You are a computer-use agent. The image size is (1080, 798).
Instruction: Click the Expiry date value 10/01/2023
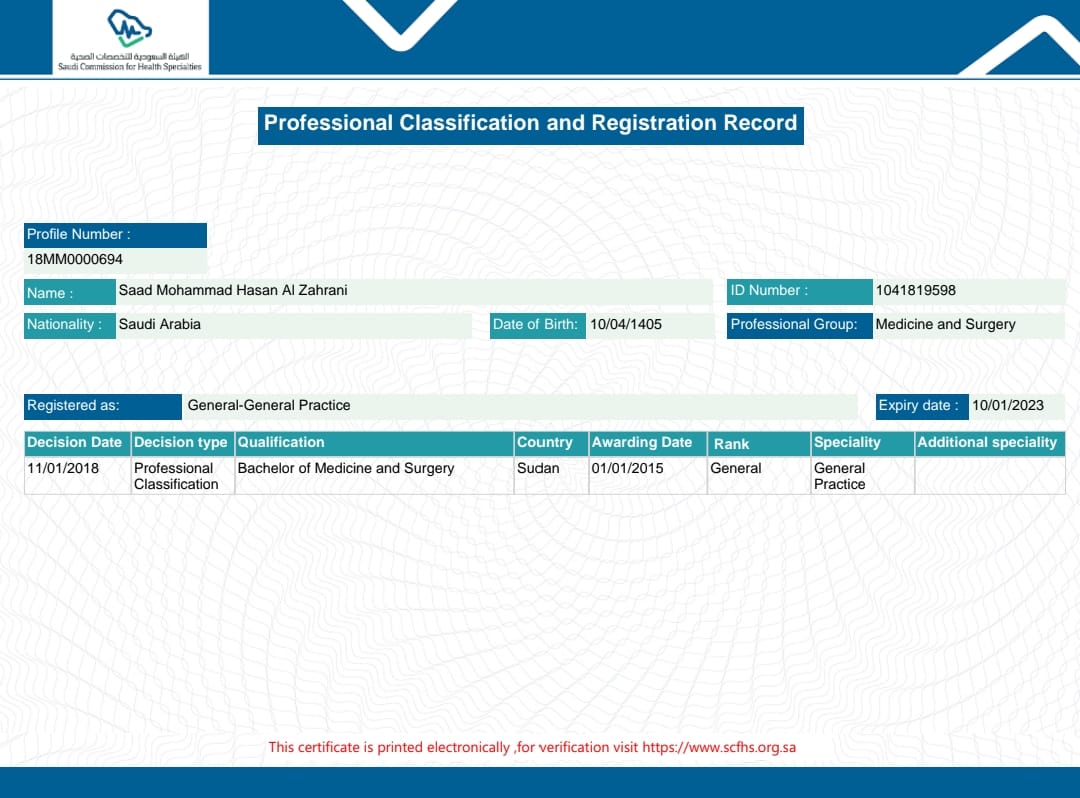1007,406
